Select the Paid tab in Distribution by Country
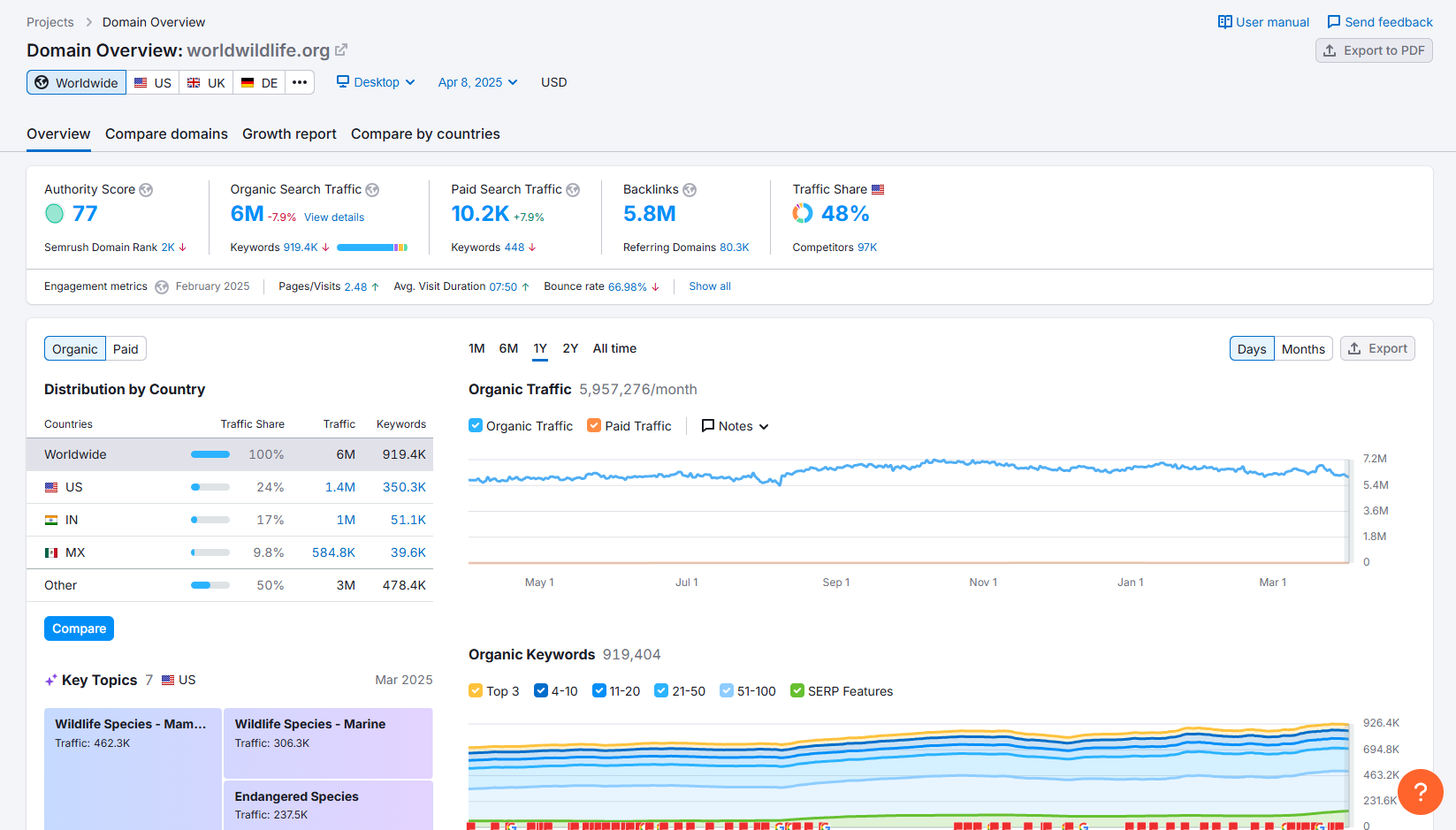Viewport: 1456px width, 830px height. click(126, 348)
